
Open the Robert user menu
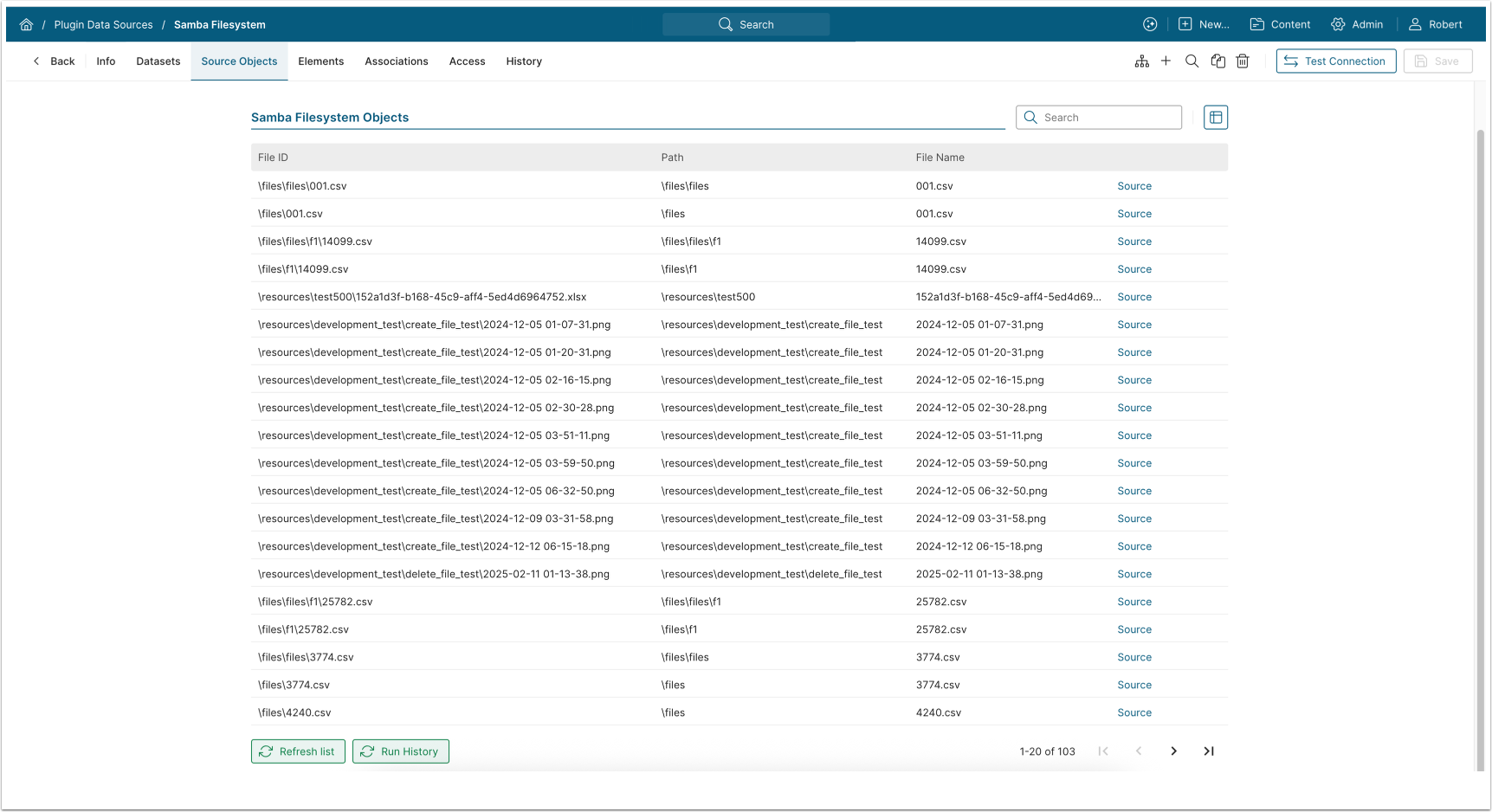coord(1435,24)
